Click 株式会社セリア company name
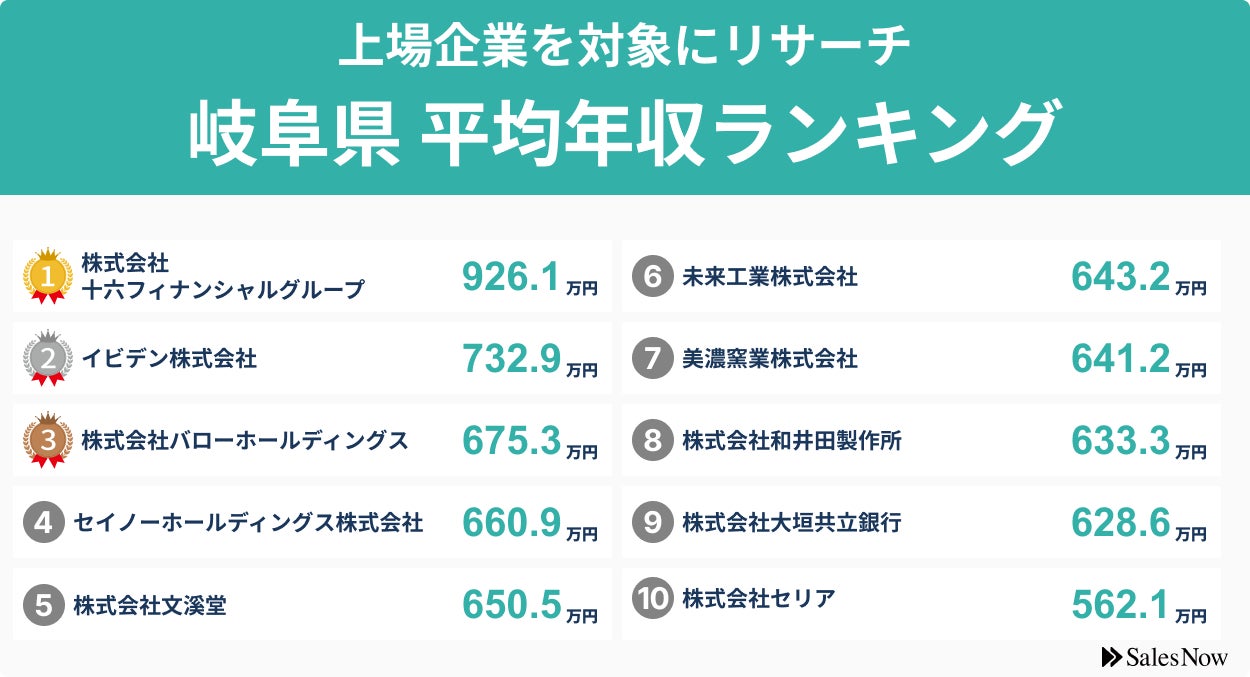The width and height of the screenshot is (1250, 677). click(759, 599)
